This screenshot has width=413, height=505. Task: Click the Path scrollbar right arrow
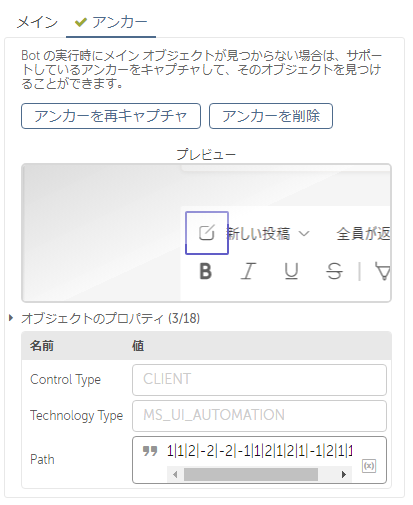point(344,474)
